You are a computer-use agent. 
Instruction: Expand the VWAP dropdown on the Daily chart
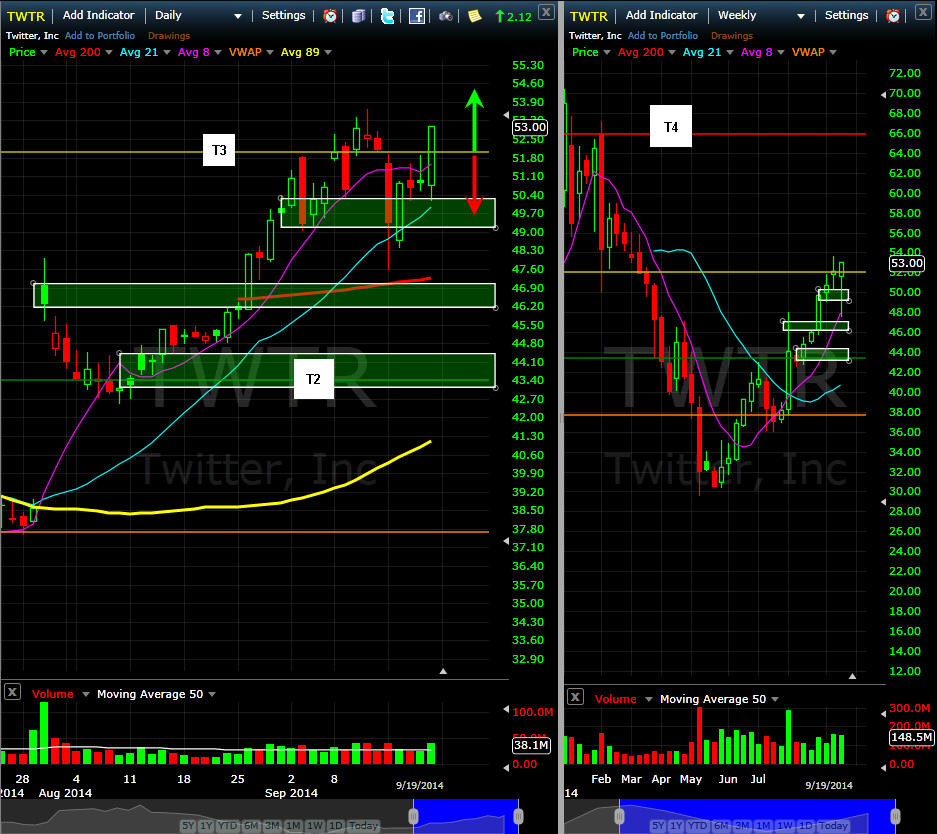tap(270, 53)
